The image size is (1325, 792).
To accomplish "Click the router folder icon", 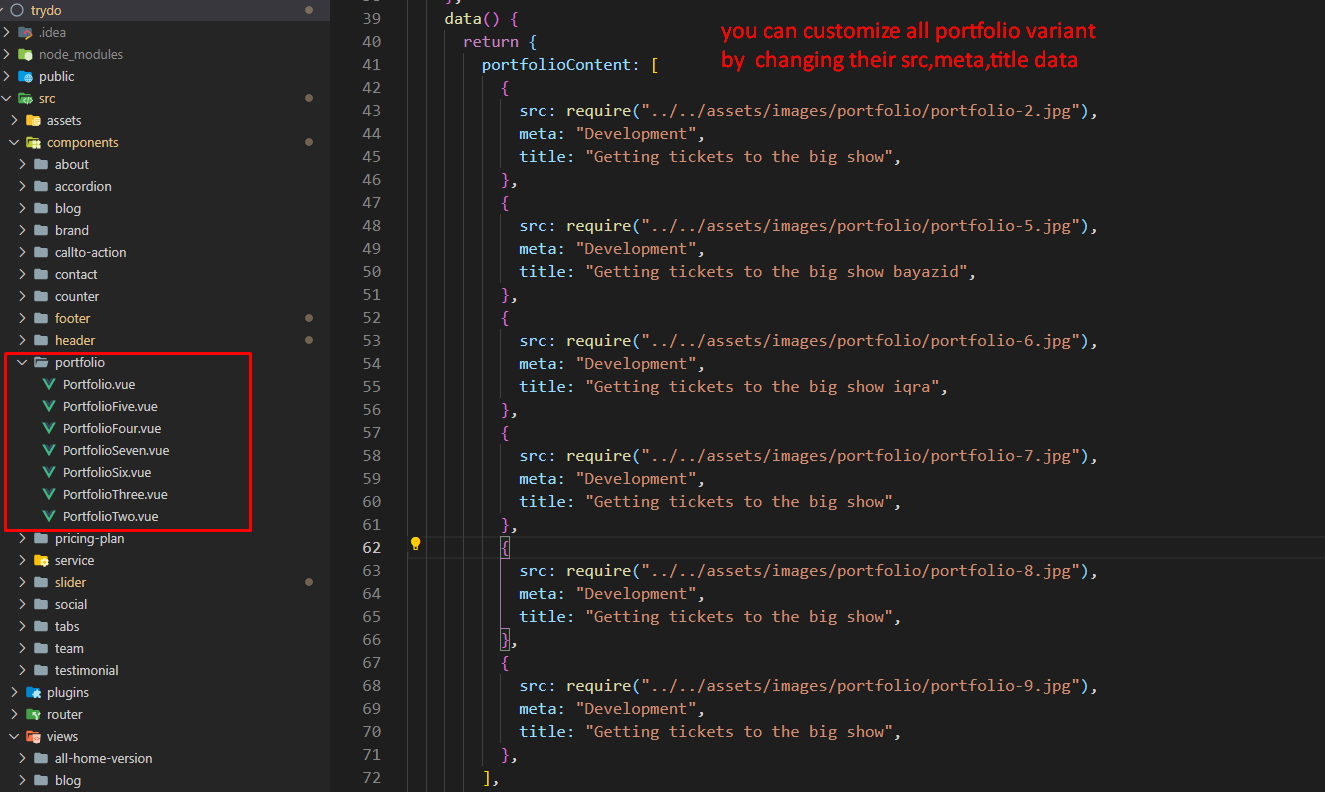I will pos(33,714).
